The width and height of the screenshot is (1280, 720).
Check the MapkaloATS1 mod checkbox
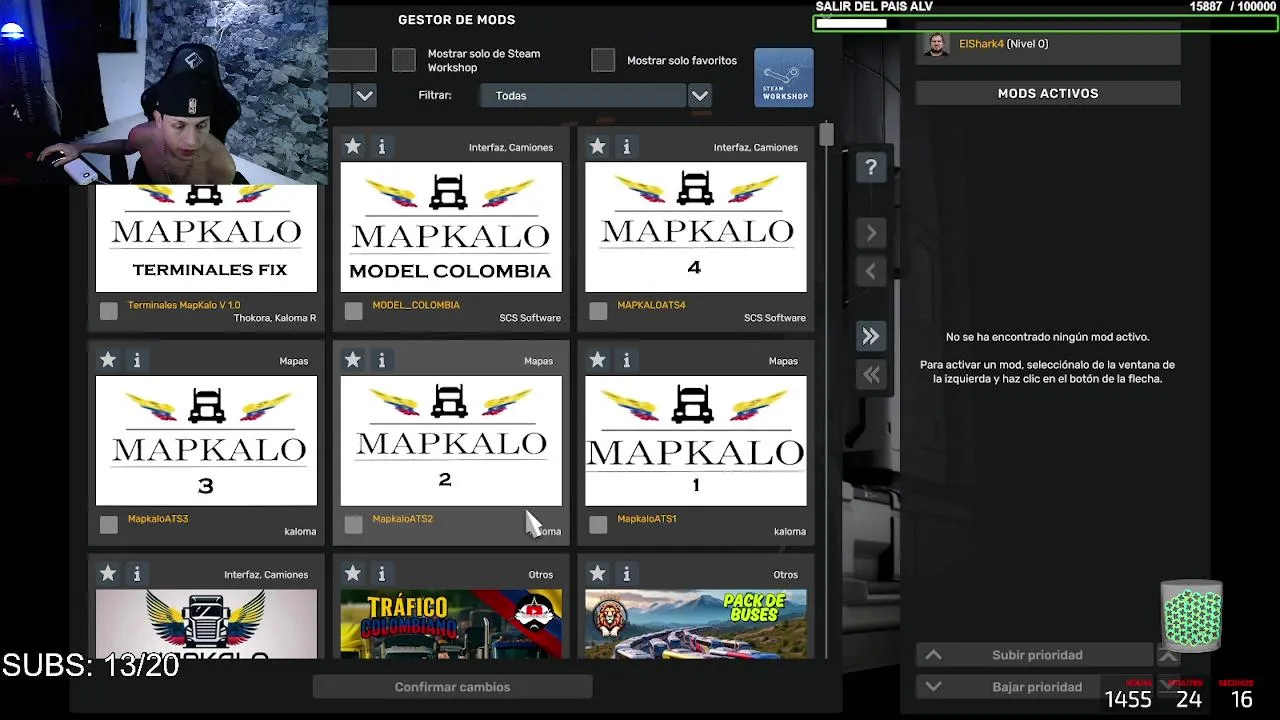pos(598,524)
